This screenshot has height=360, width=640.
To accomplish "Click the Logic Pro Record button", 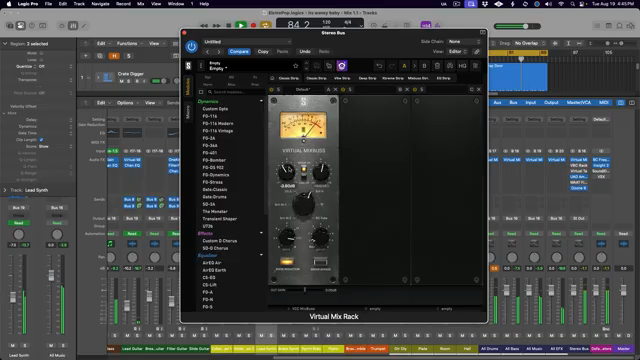I will click(x=253, y=25).
